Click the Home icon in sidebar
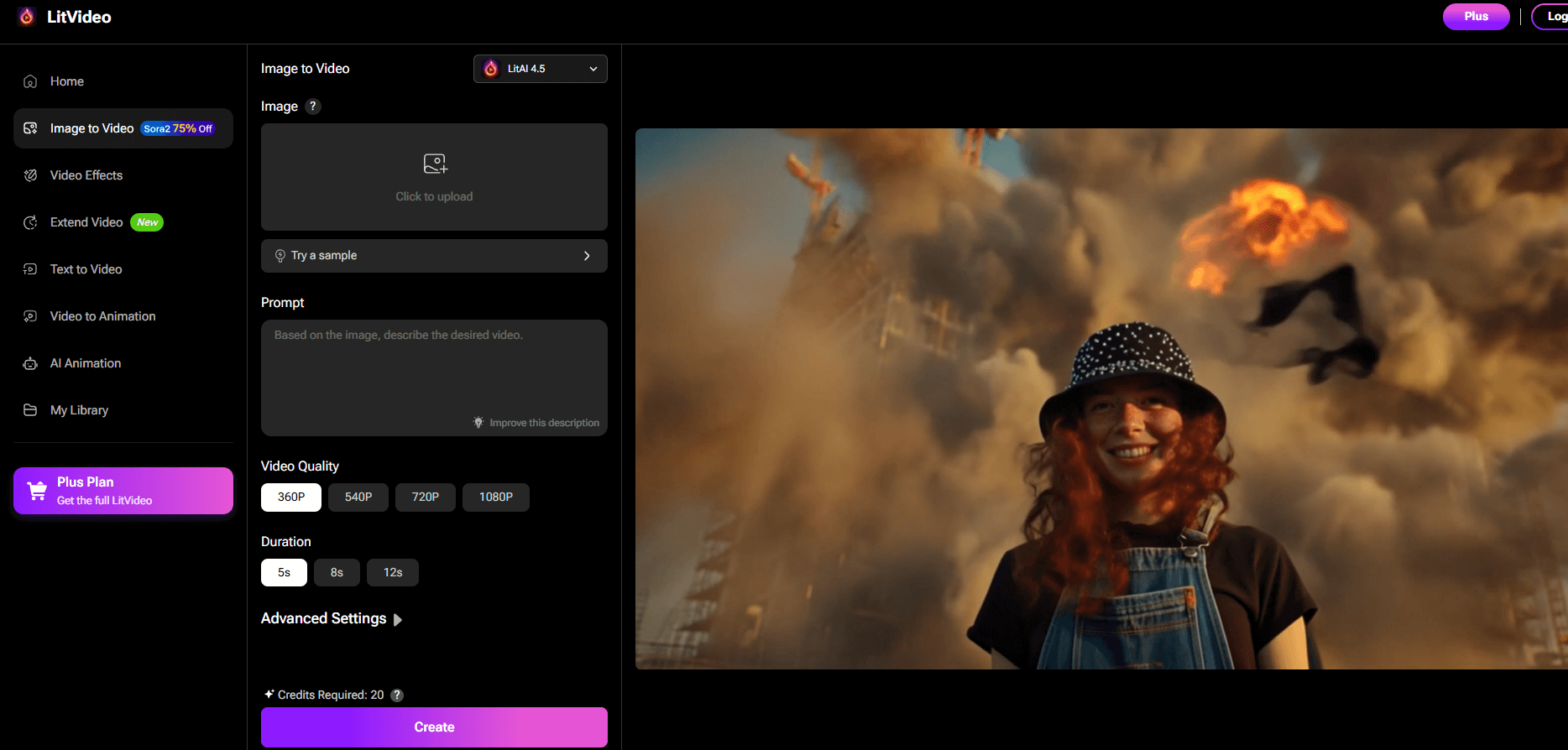This screenshot has width=1568, height=750. point(30,81)
